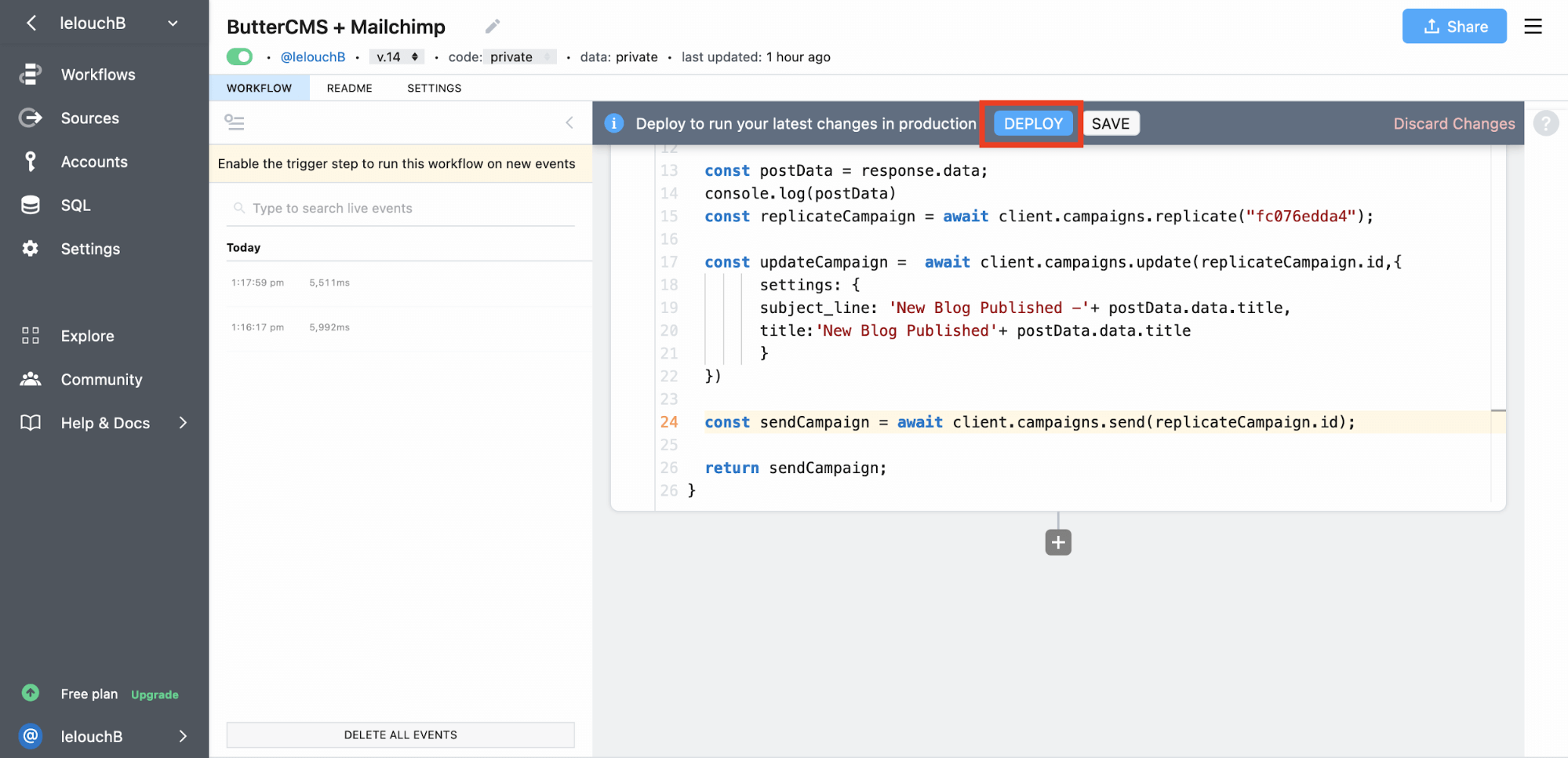Open Workflows from the sidebar

click(x=98, y=75)
